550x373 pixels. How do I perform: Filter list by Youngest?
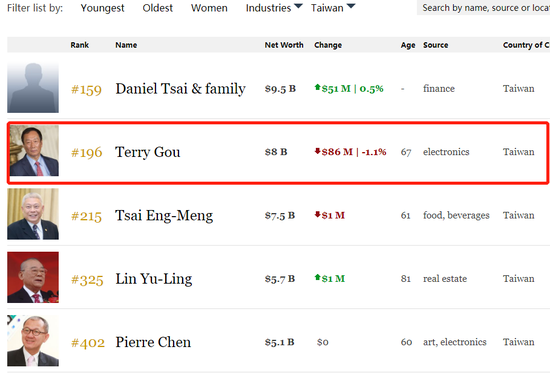click(x=102, y=8)
